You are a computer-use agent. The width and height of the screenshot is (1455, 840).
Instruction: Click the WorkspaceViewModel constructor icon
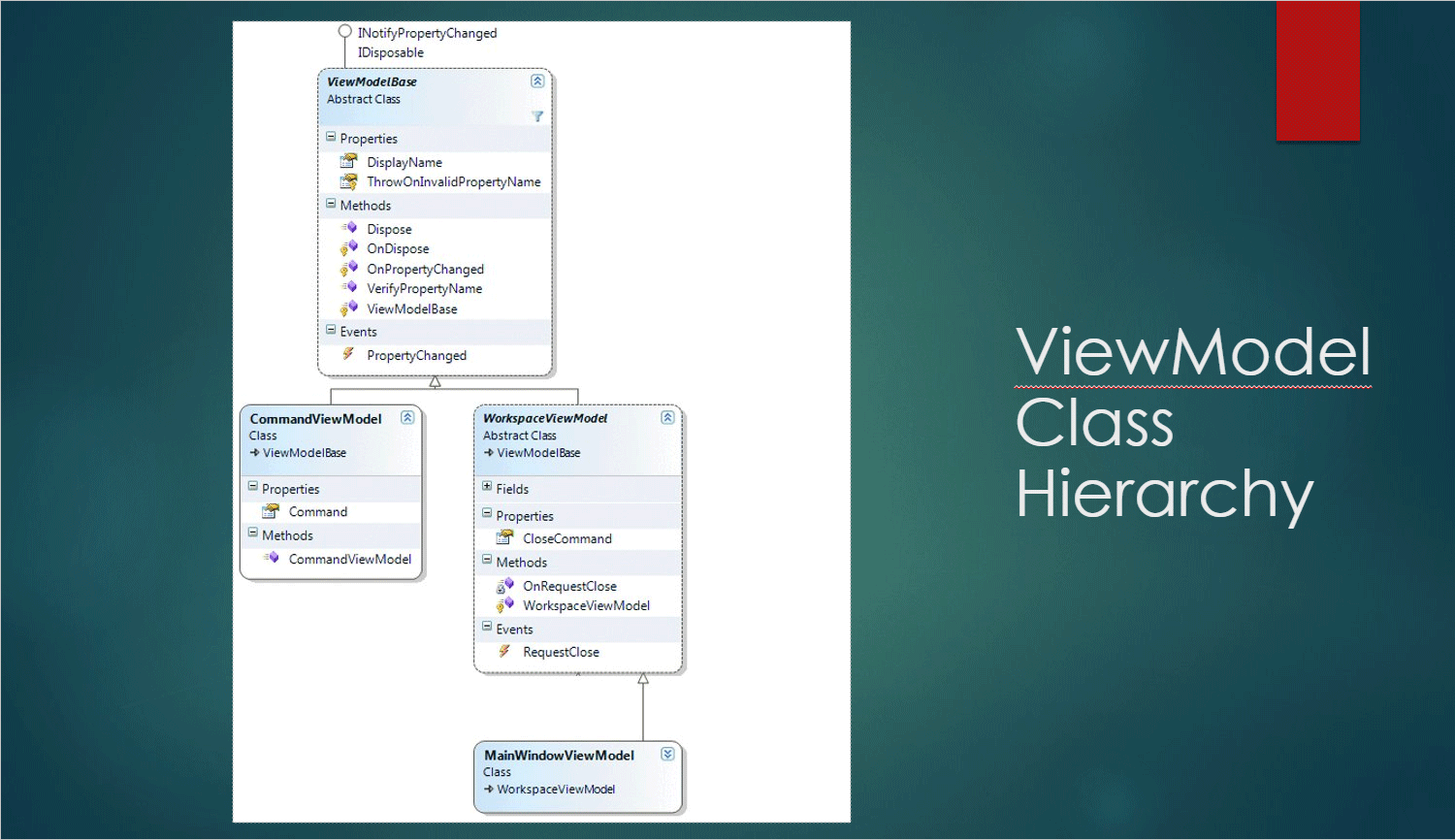504,605
